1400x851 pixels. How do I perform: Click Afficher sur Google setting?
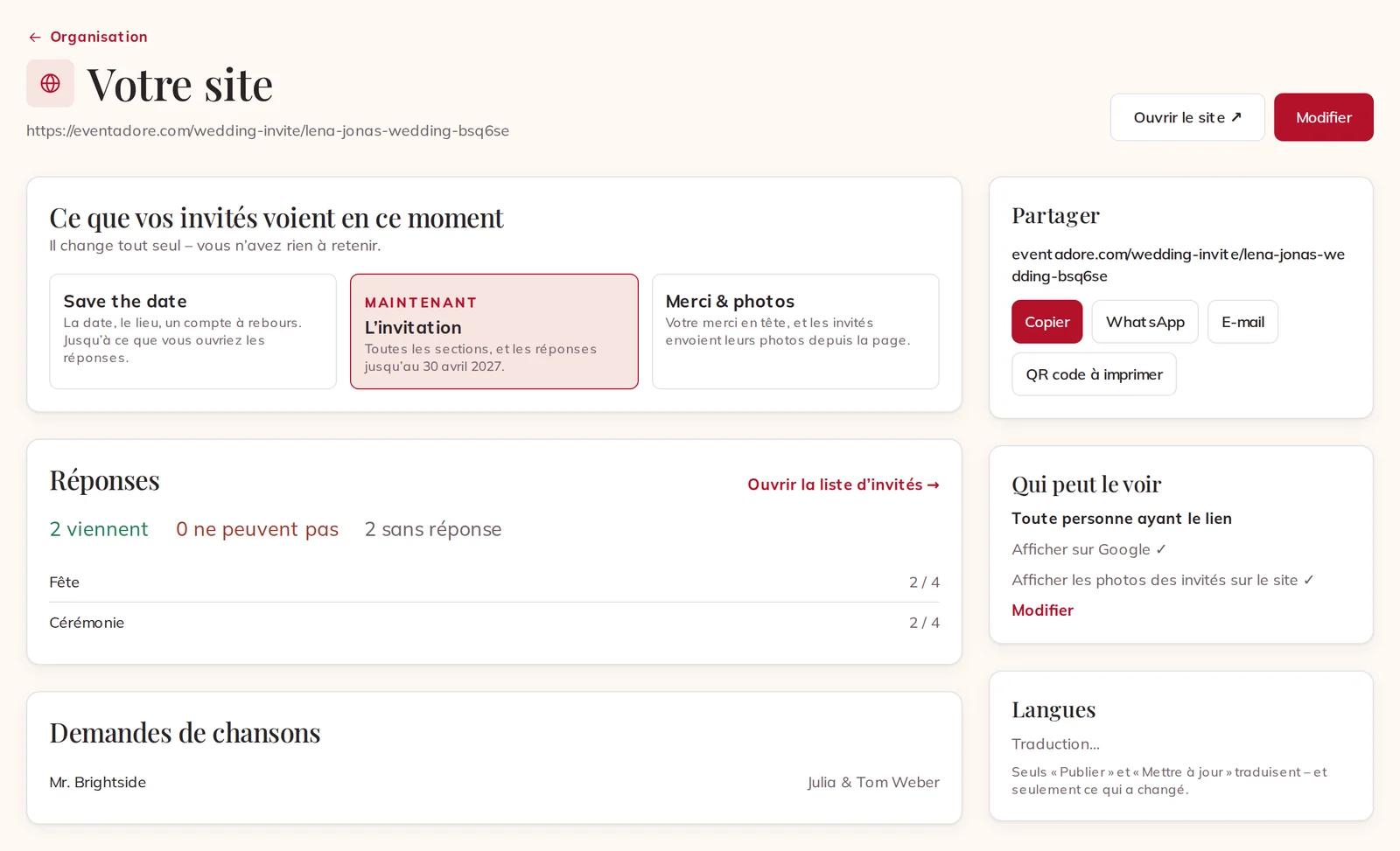click(x=1089, y=549)
